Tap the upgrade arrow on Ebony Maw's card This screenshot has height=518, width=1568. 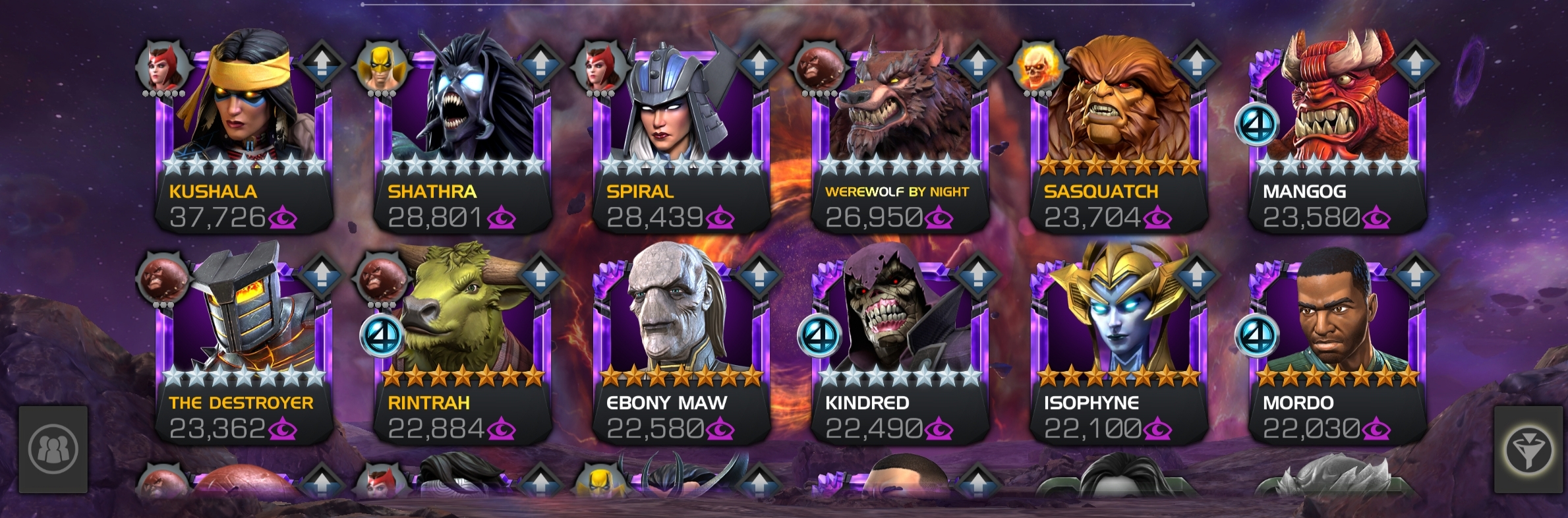[x=759, y=275]
